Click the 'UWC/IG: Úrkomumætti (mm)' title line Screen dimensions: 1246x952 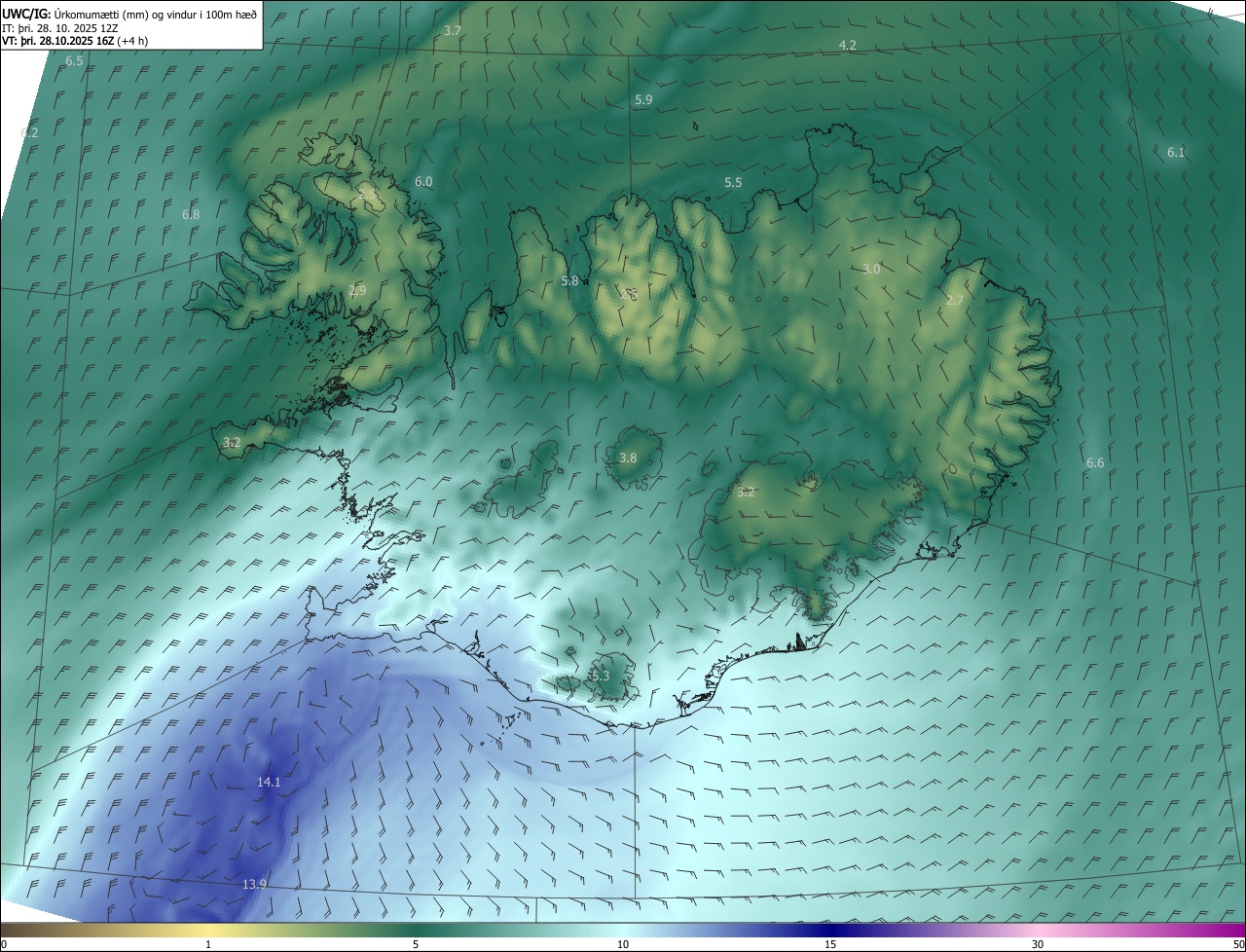129,14
